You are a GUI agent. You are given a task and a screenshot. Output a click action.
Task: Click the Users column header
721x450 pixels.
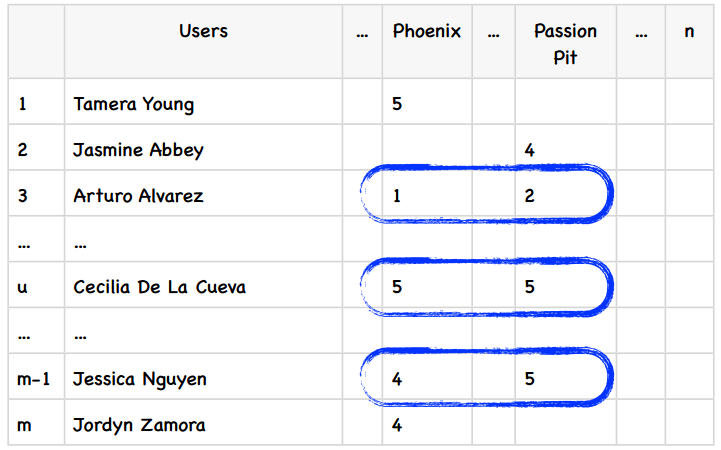203,31
